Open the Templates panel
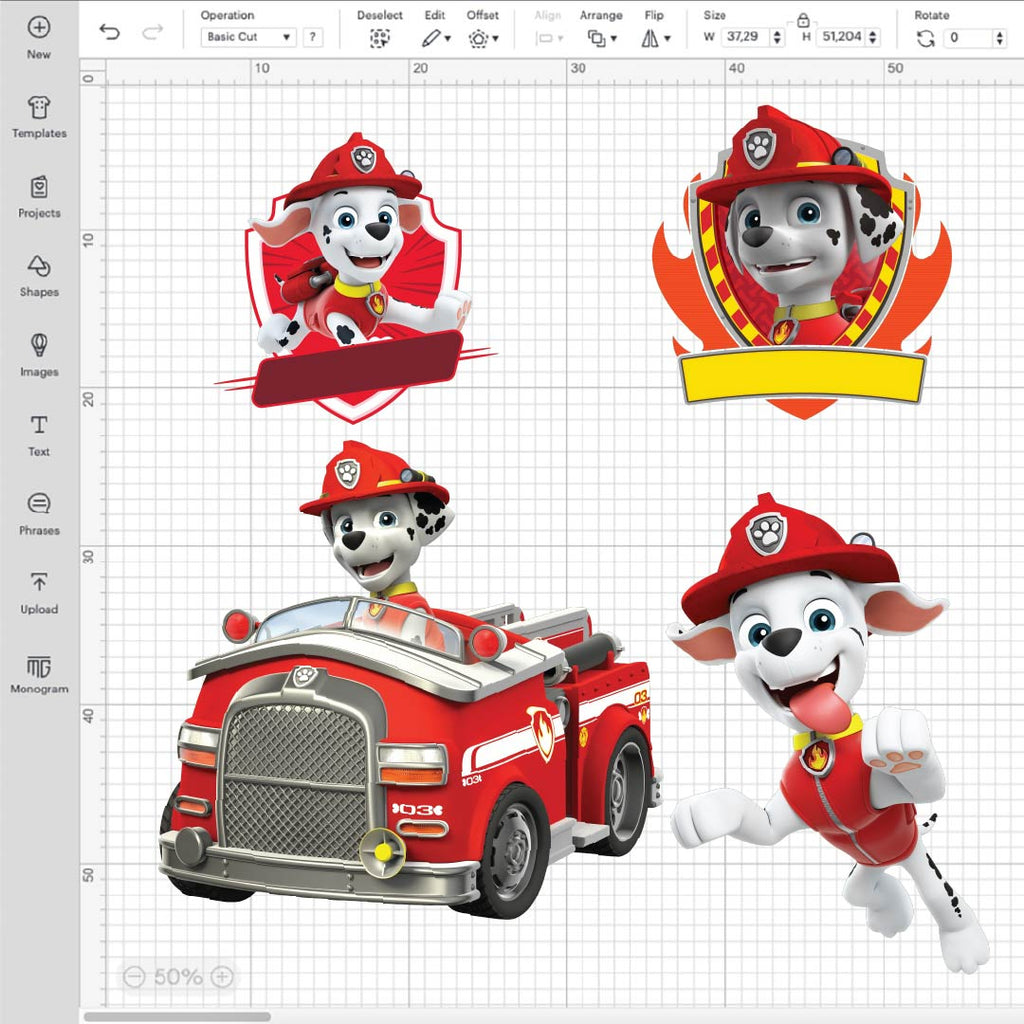The width and height of the screenshot is (1024, 1024). (x=39, y=108)
